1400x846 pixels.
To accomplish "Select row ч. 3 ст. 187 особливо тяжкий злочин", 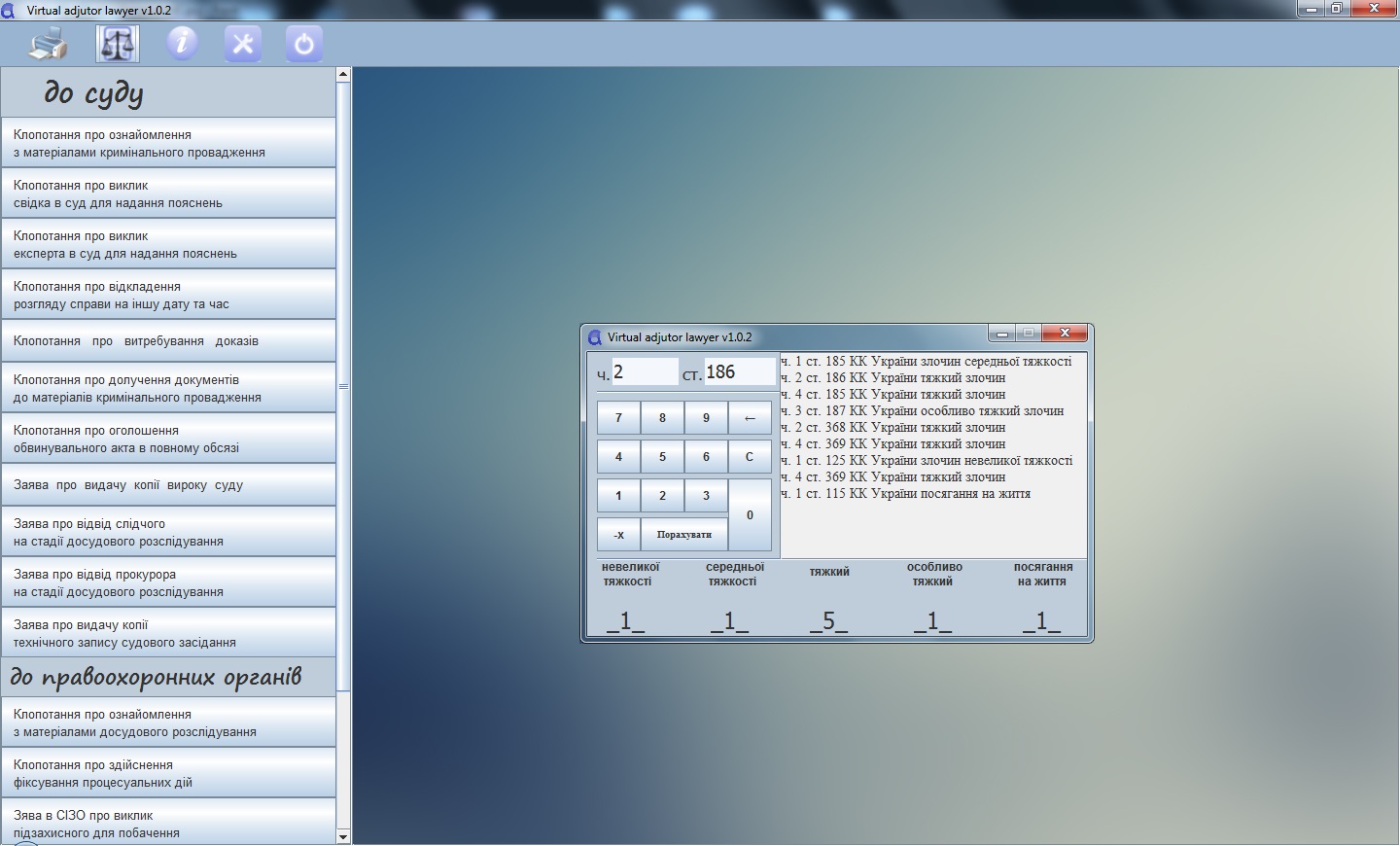I will tap(923, 411).
